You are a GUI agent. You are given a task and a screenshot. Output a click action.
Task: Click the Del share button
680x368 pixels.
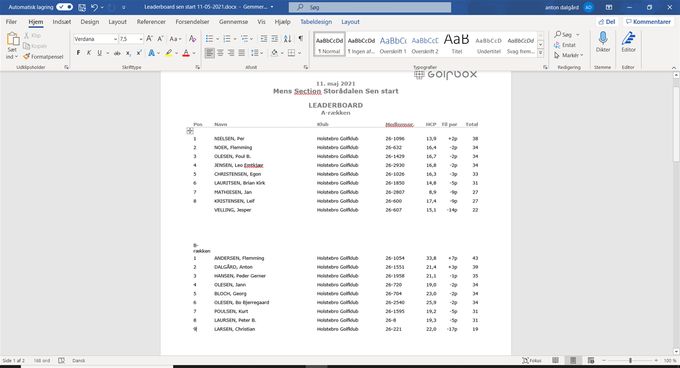click(607, 22)
